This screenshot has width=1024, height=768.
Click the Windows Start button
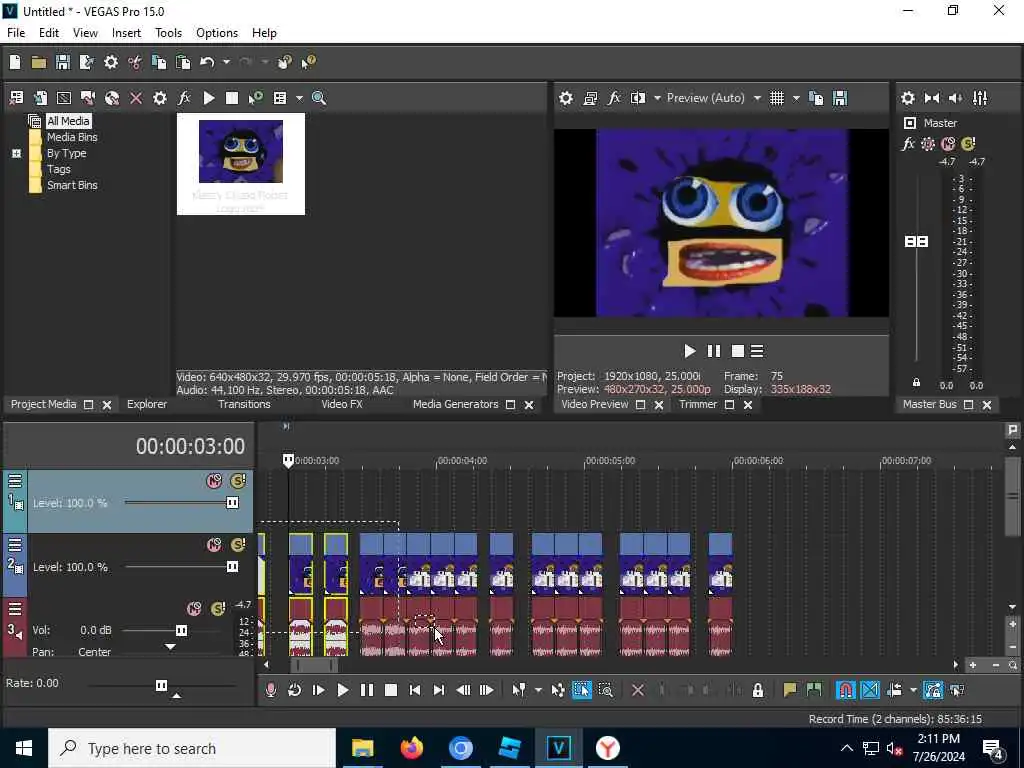pyautogui.click(x=24, y=748)
